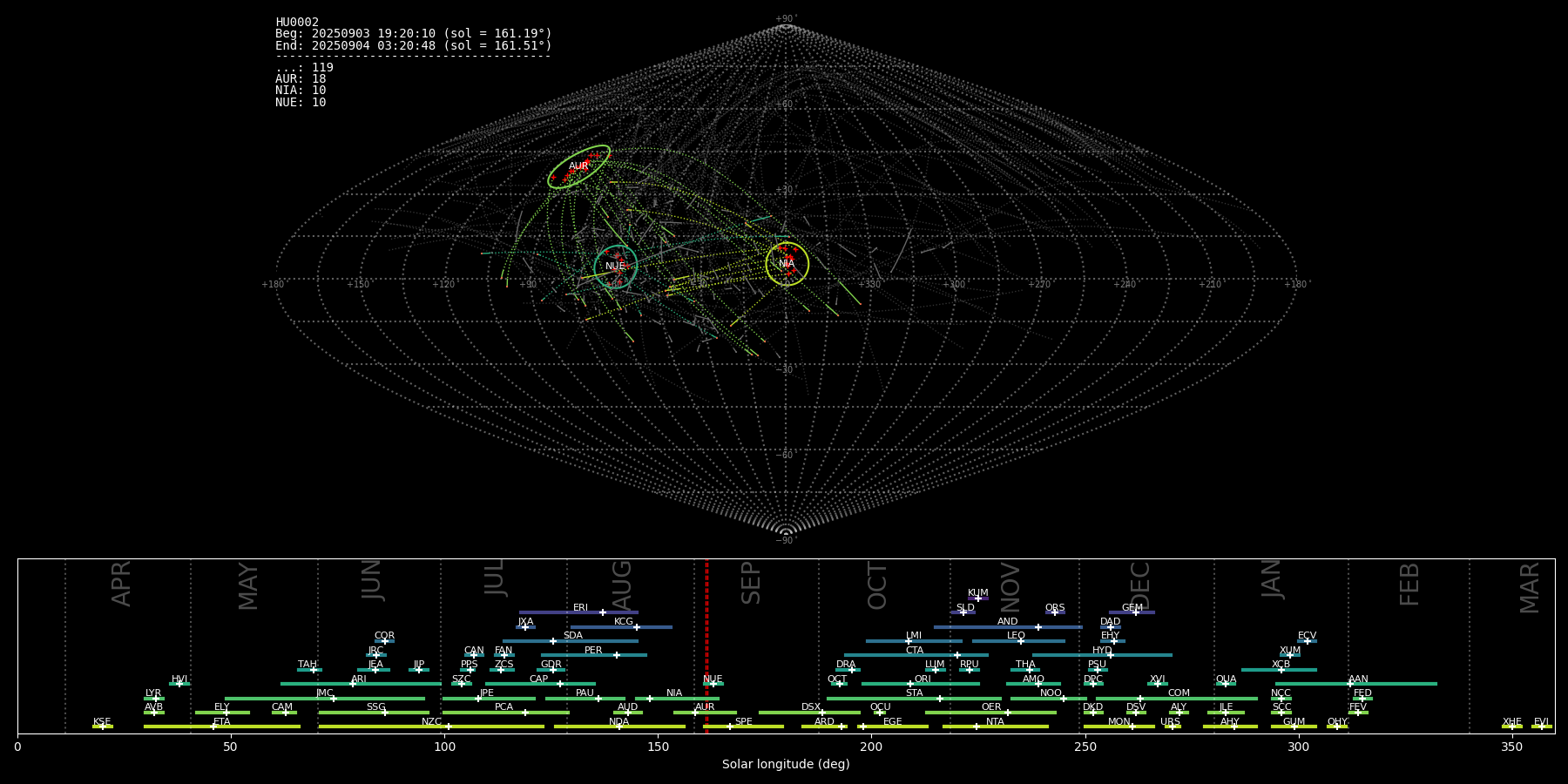
Task: Click the +90° label atop sky map
Action: click(787, 19)
